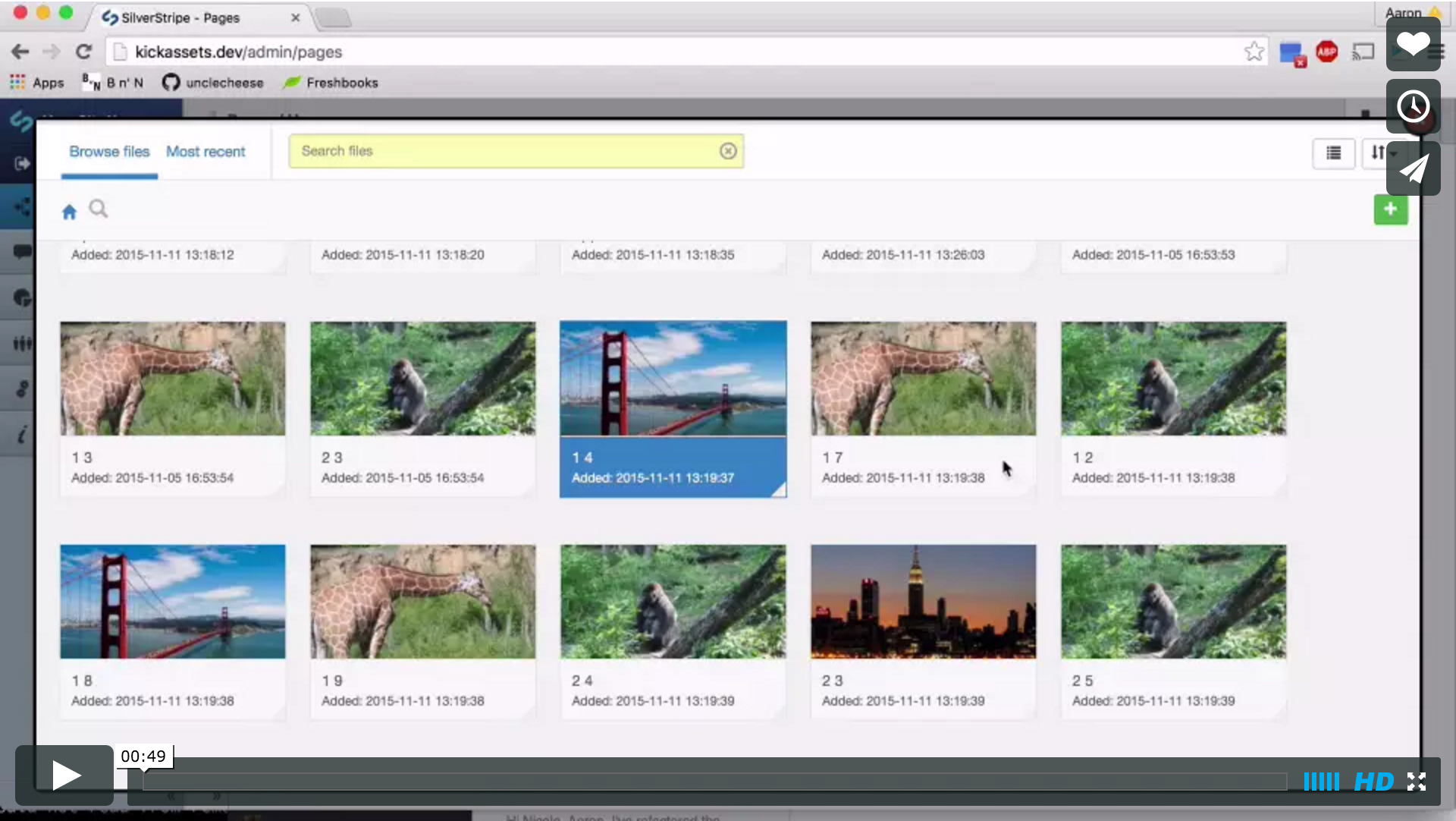This screenshot has width=1456, height=821.
Task: Open the sort order dropdown
Action: (x=1378, y=153)
